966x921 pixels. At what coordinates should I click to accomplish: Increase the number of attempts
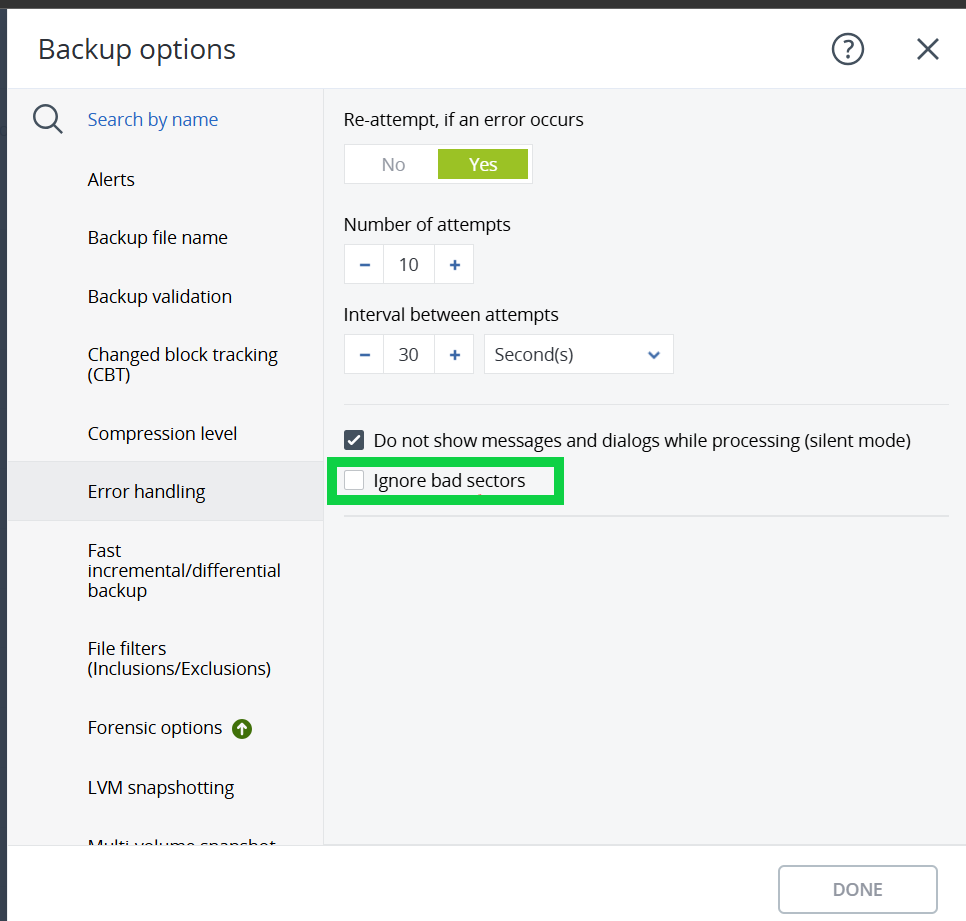click(454, 265)
